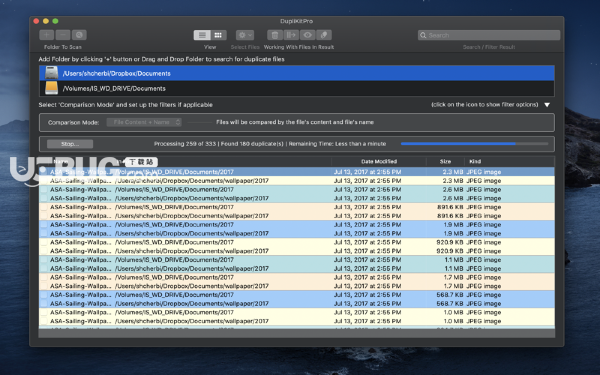Click the '+' add folder button
This screenshot has width=600, height=375.
(47, 35)
